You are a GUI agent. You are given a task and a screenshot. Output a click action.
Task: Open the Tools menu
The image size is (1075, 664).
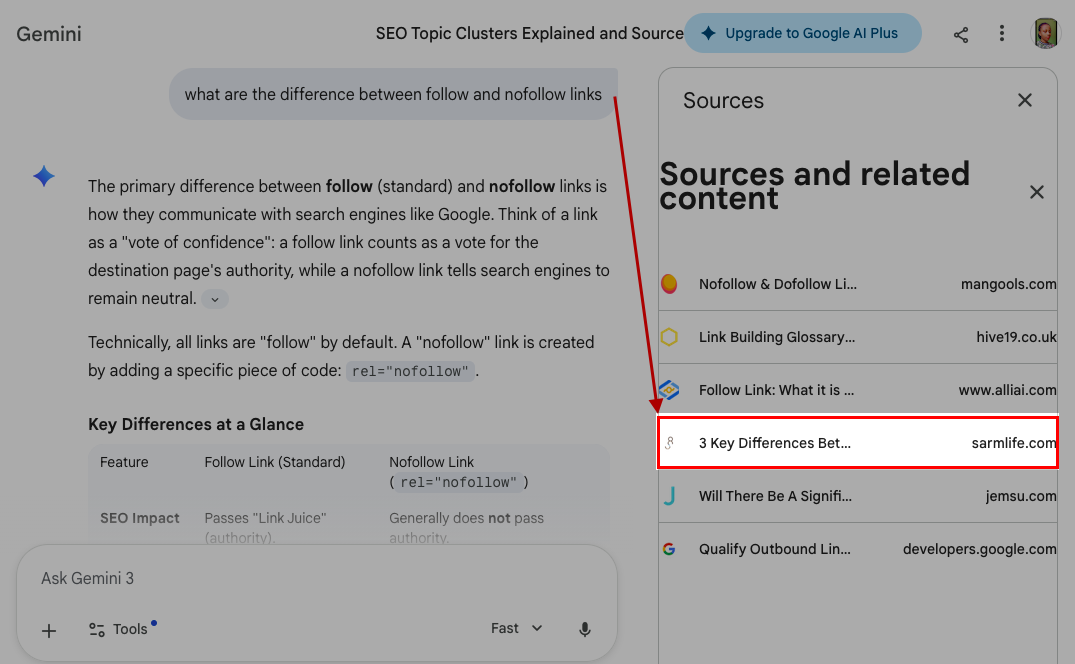tap(120, 629)
